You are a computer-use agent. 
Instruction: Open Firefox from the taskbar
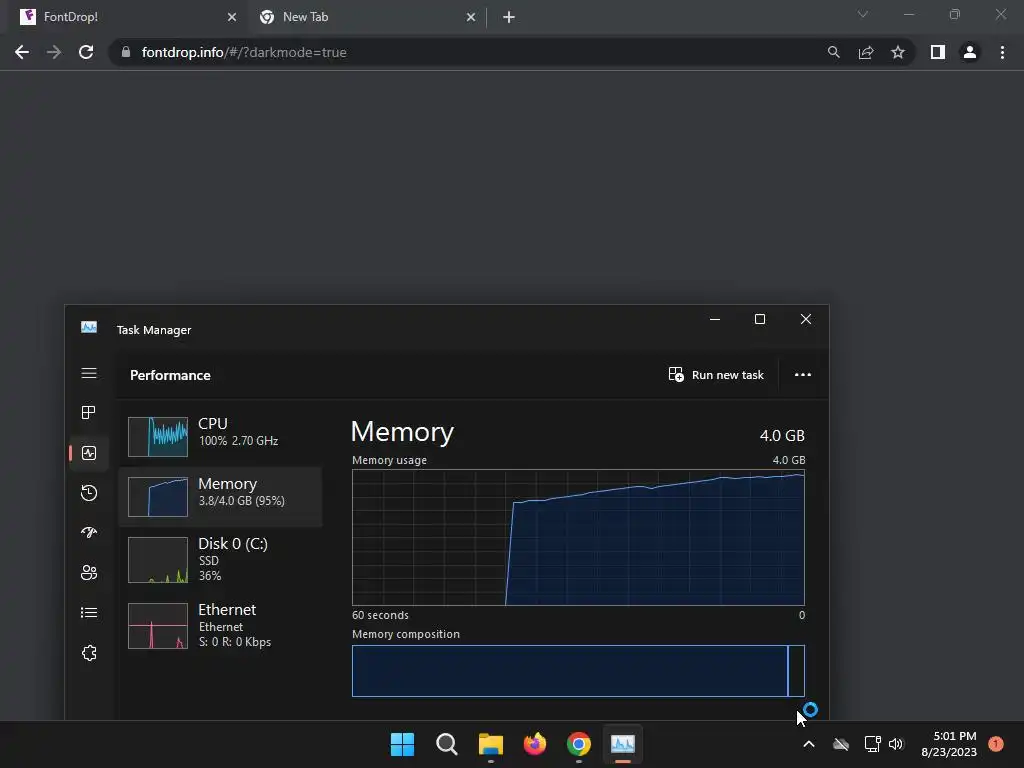[535, 744]
